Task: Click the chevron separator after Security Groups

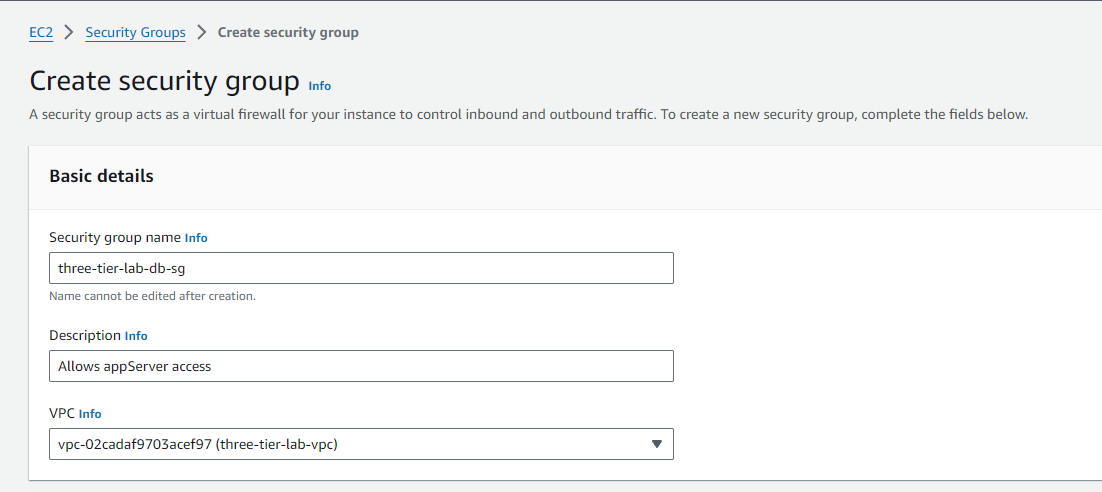Action: (x=201, y=32)
